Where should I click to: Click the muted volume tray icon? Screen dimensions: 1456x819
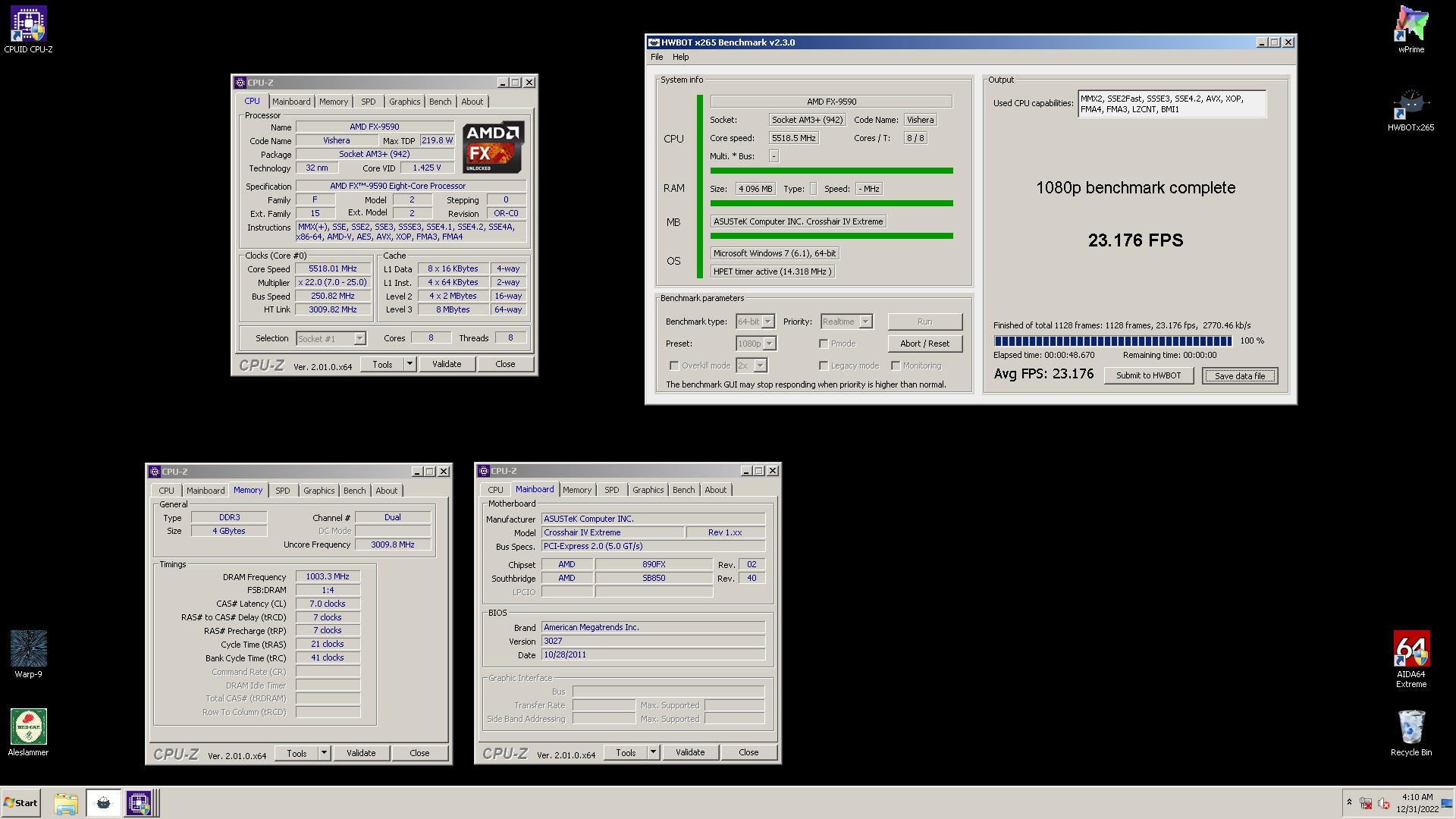click(x=1383, y=803)
